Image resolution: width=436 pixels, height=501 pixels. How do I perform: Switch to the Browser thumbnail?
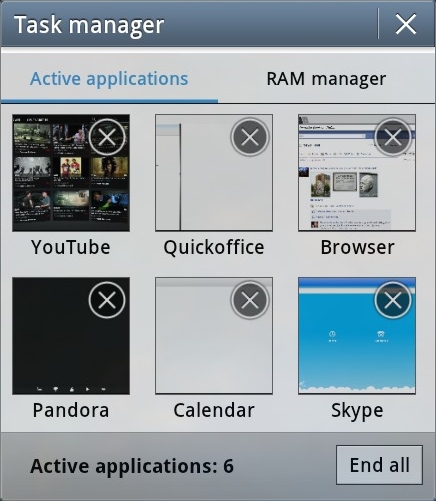coord(357,173)
